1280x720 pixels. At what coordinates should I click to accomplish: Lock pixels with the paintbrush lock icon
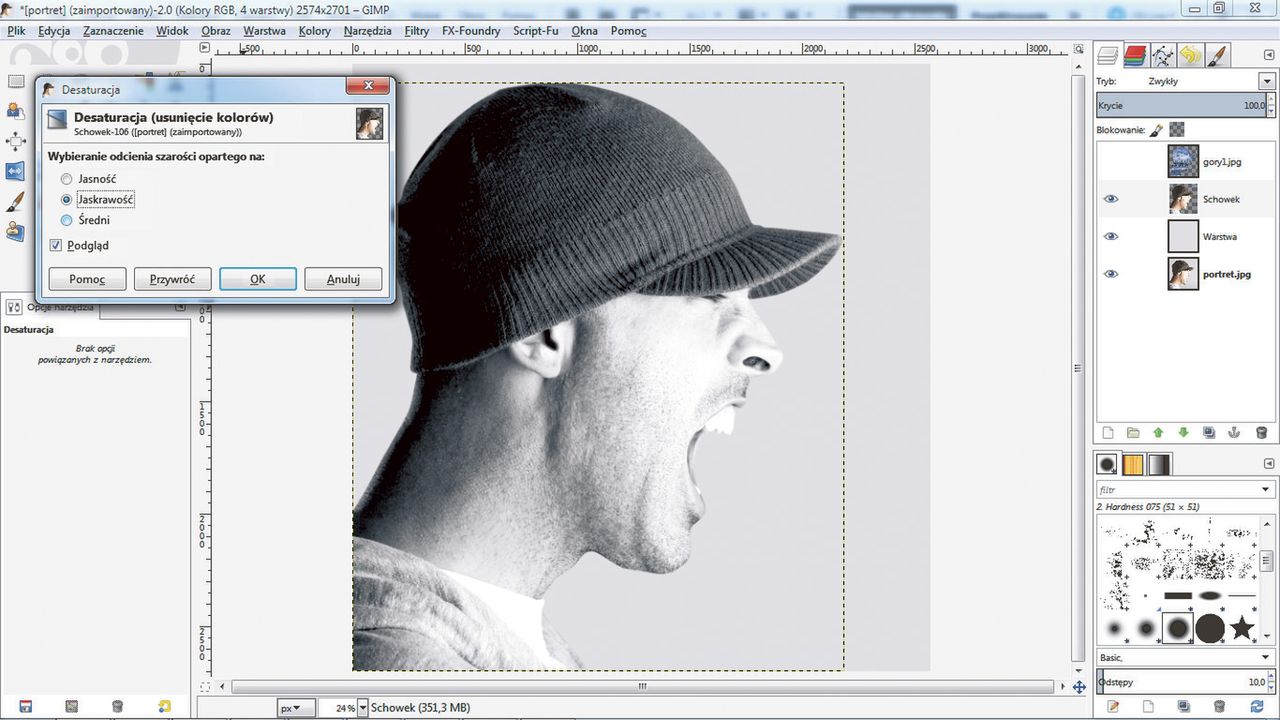[1157, 130]
